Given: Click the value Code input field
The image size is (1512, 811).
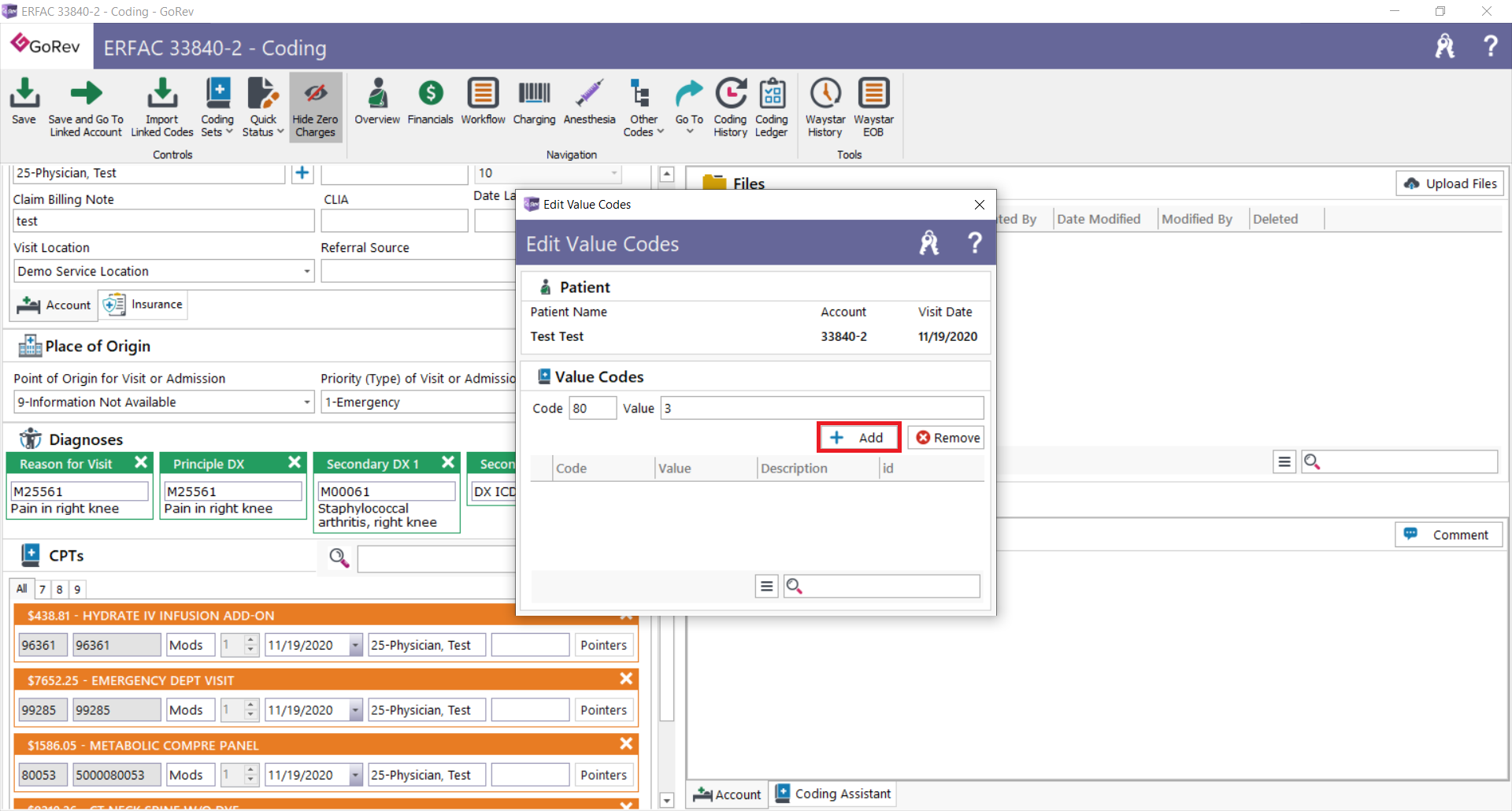Looking at the screenshot, I should (x=593, y=408).
